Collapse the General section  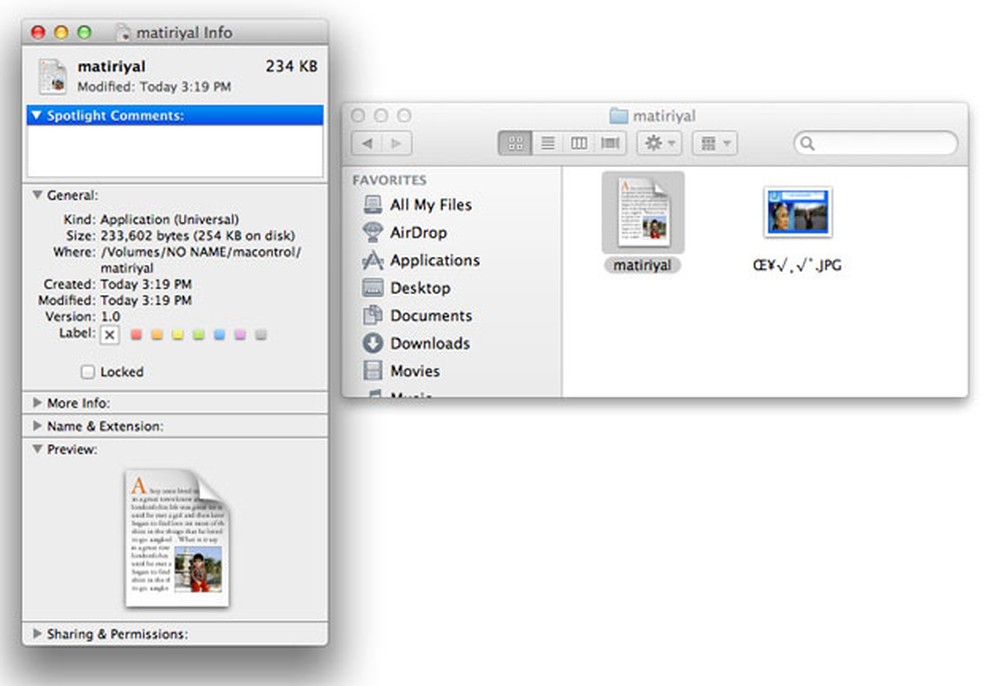38,195
